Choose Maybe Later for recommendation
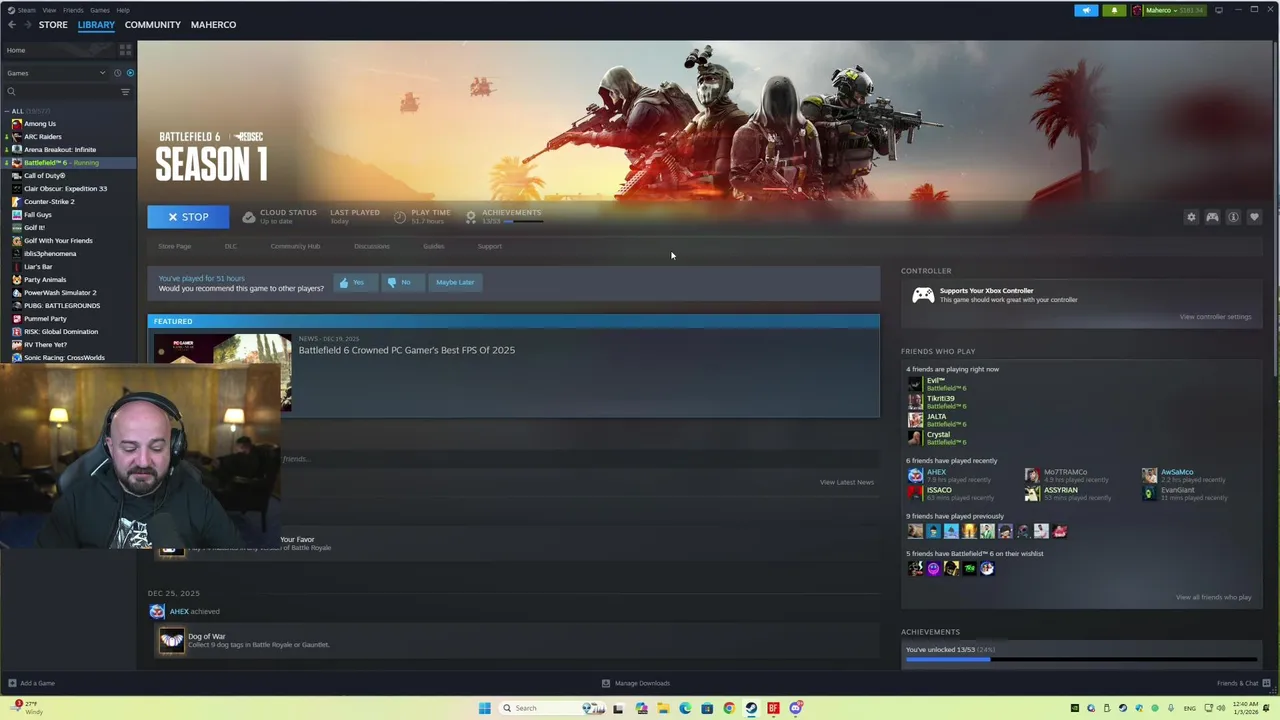Image resolution: width=1280 pixels, height=720 pixels. pyautogui.click(x=455, y=283)
